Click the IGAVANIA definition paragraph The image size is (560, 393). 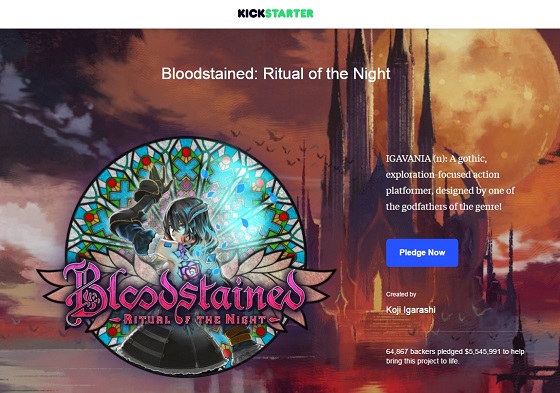point(450,183)
